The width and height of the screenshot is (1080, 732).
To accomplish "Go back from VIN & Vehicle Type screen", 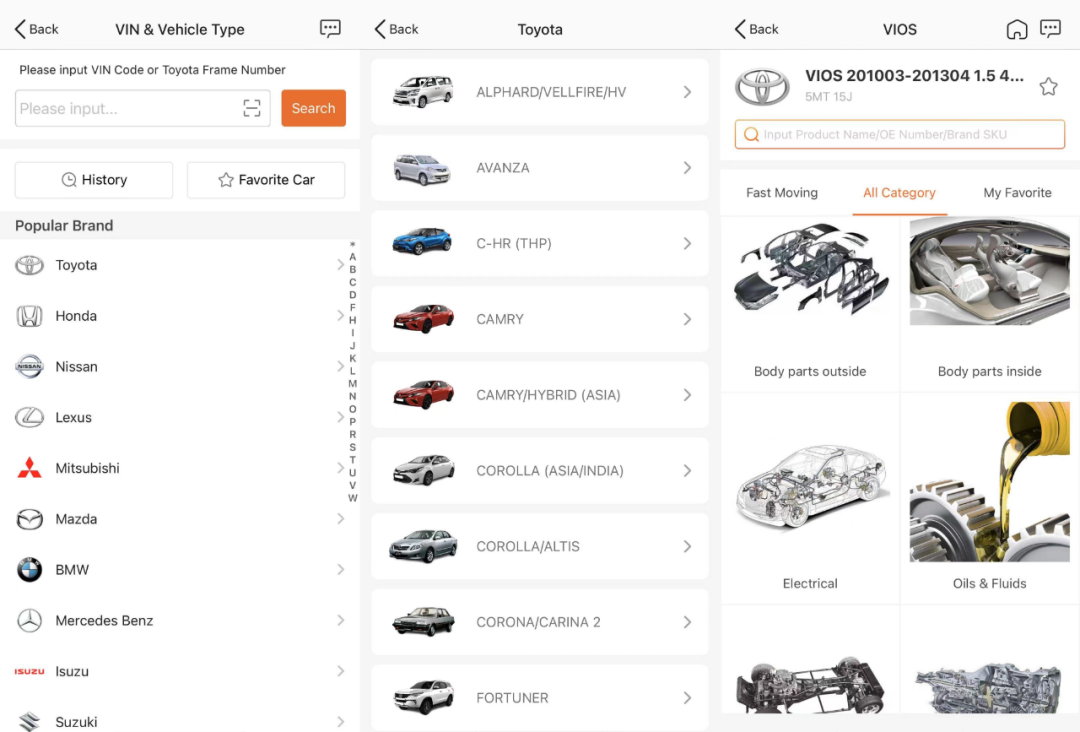I will 37,29.
